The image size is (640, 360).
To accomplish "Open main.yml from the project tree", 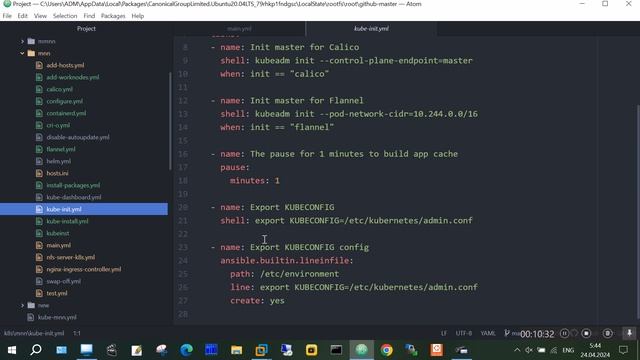I will pyautogui.click(x=58, y=245).
